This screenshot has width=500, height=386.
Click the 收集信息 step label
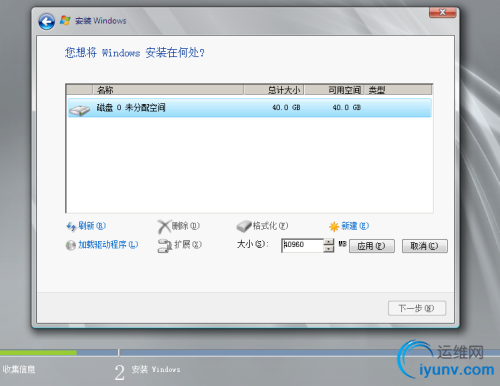pyautogui.click(x=19, y=369)
